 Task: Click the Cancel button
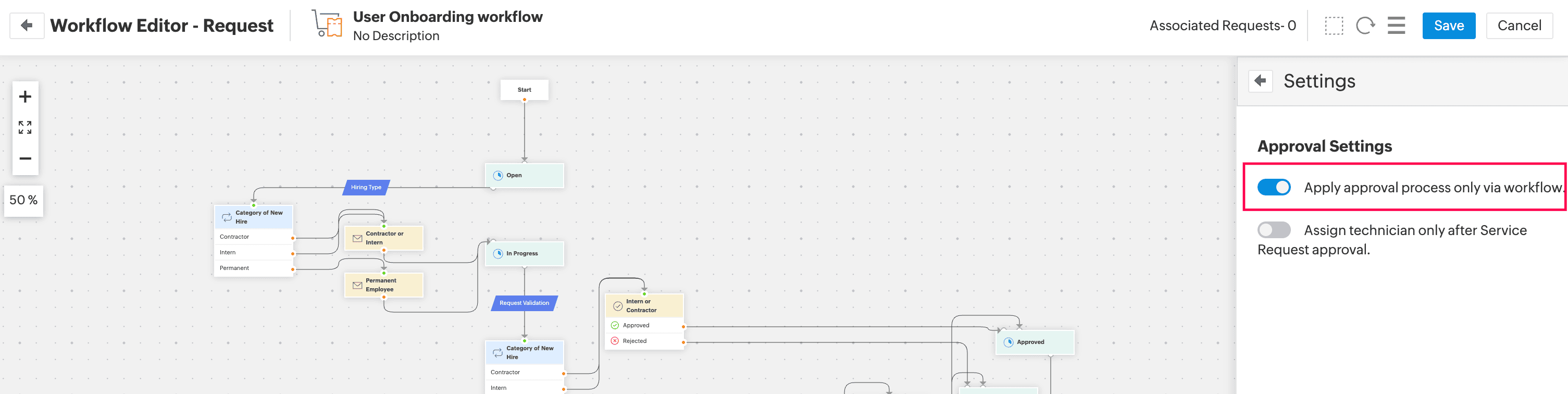tap(1519, 26)
